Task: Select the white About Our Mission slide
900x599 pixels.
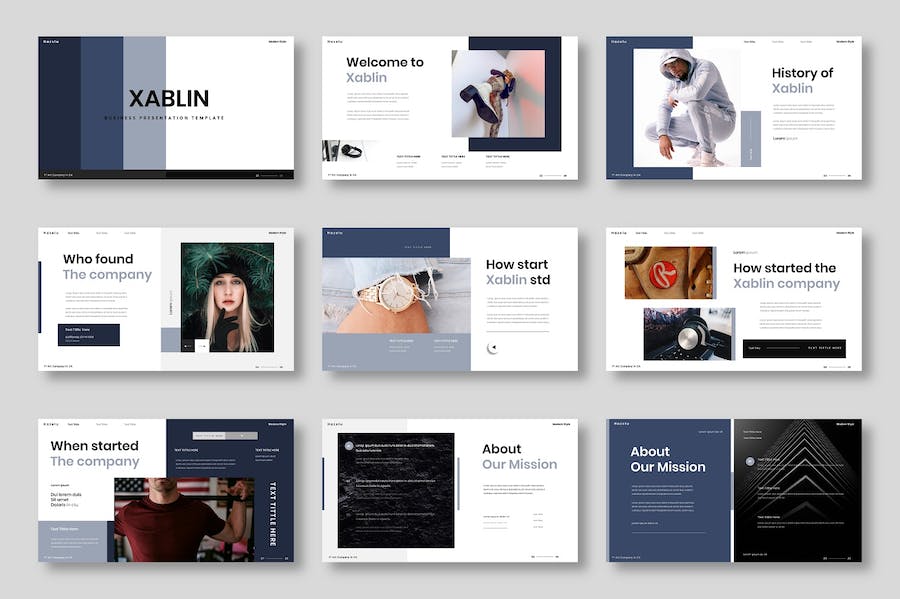Action: [450, 491]
